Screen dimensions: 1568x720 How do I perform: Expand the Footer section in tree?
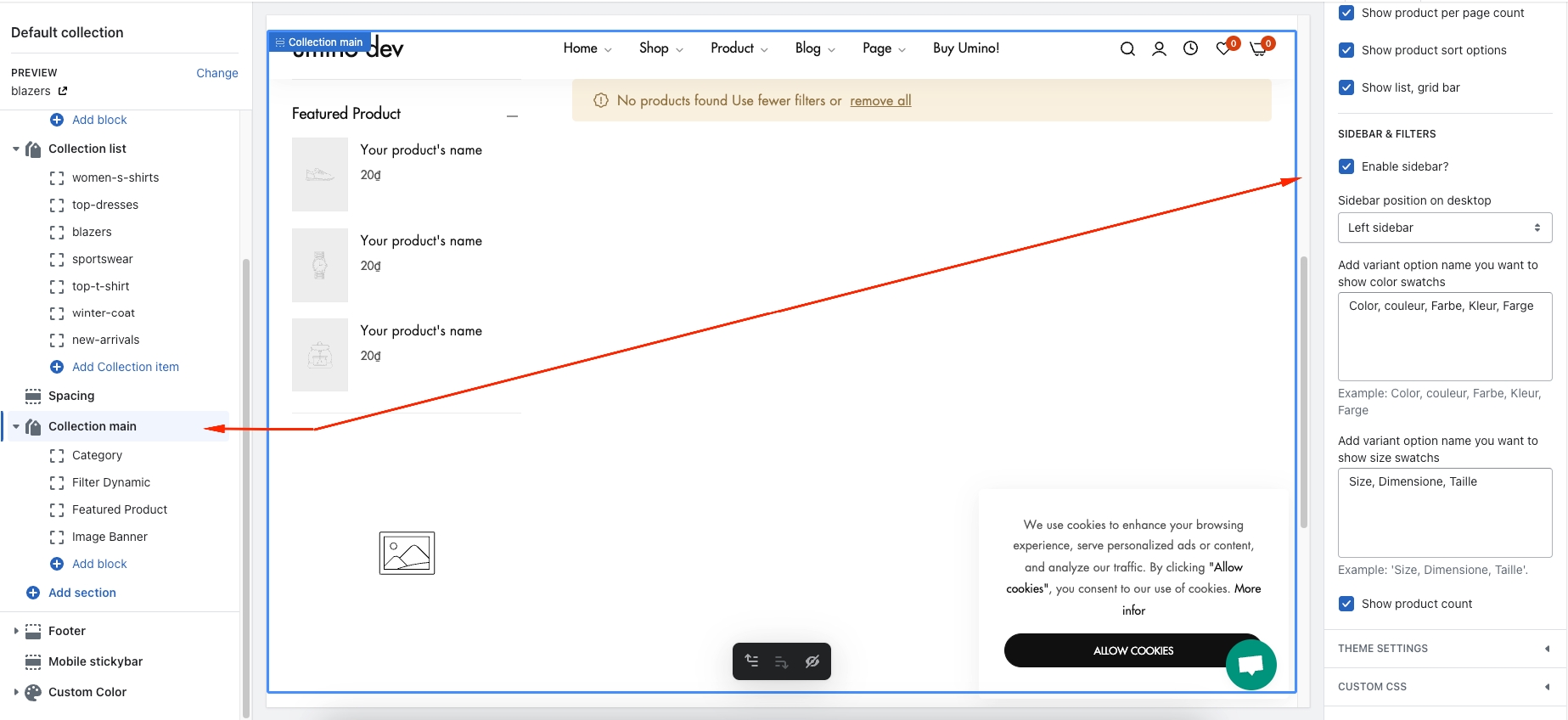pyautogui.click(x=16, y=631)
